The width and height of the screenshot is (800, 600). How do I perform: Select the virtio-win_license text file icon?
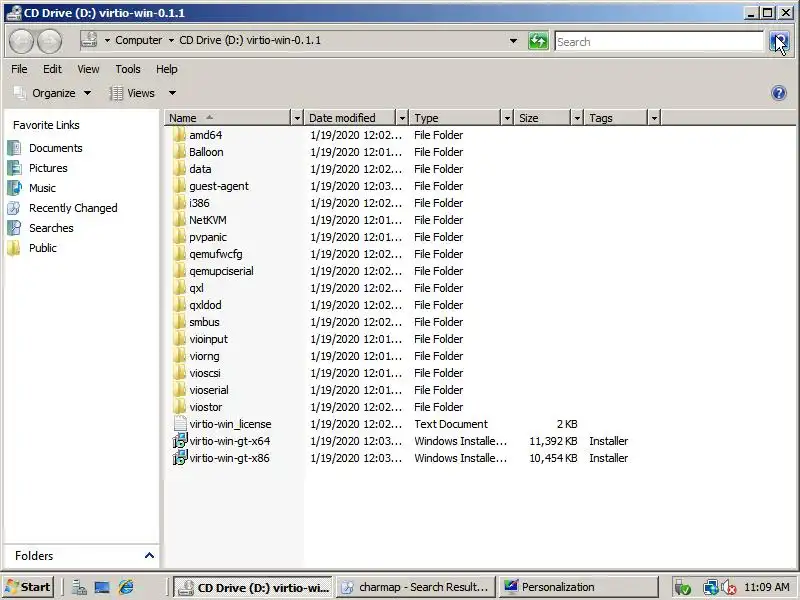point(180,424)
